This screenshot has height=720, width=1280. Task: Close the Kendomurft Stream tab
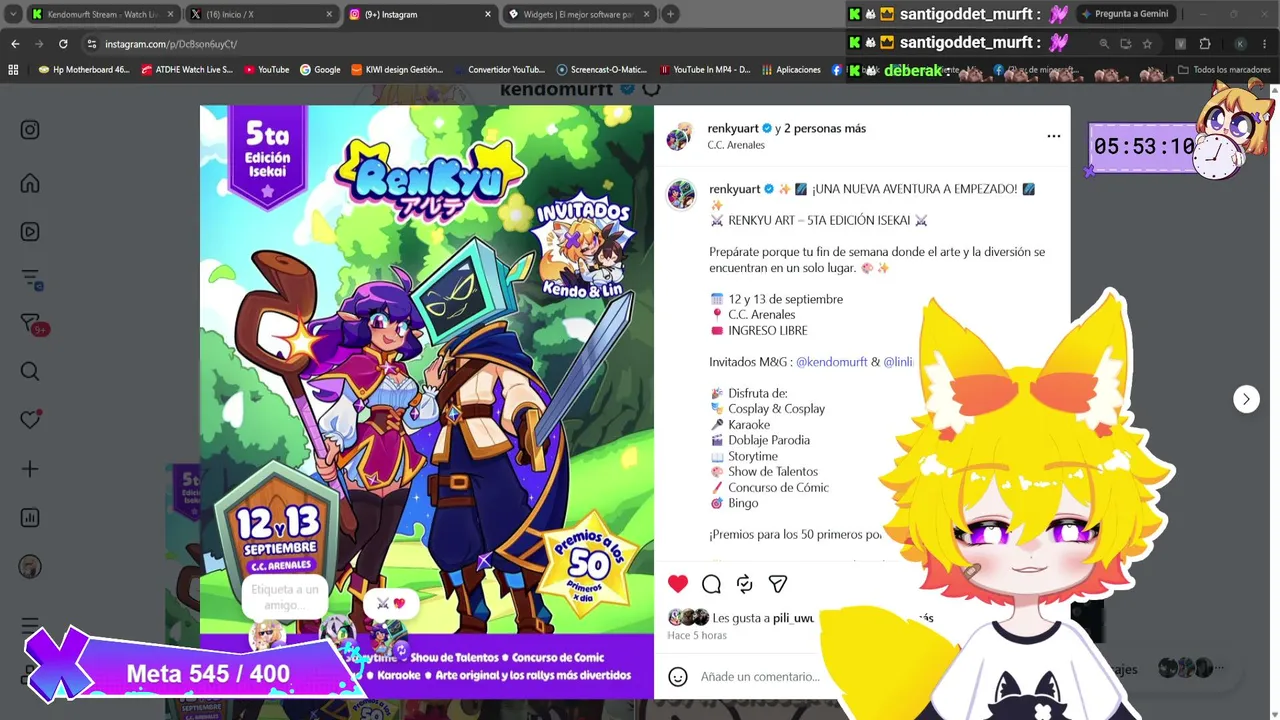coord(171,14)
